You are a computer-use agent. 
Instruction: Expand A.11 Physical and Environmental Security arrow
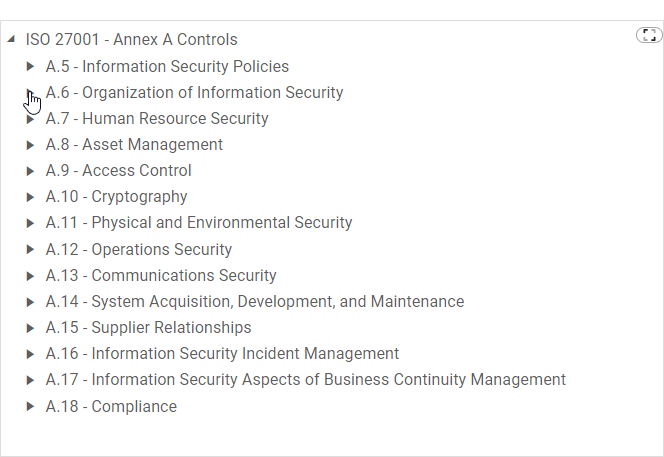(x=31, y=223)
